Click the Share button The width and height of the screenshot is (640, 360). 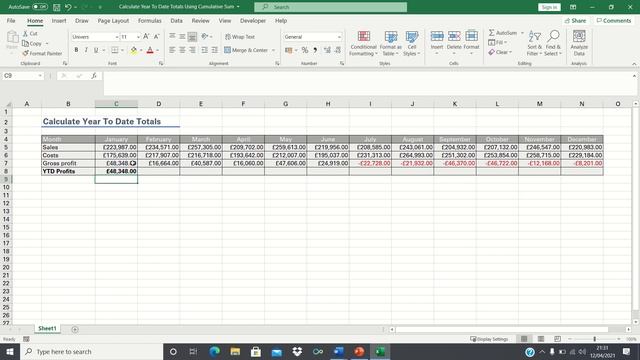(575, 20)
